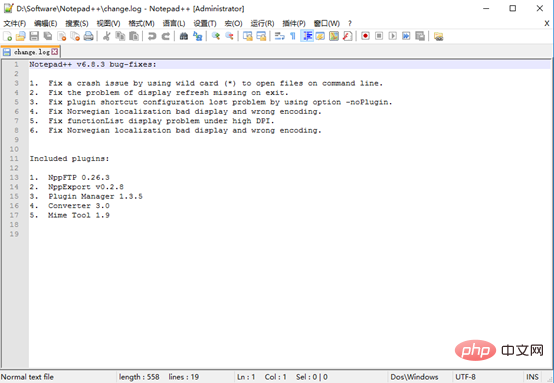
Task: Open the 窗口(W) menu
Action: [327, 23]
